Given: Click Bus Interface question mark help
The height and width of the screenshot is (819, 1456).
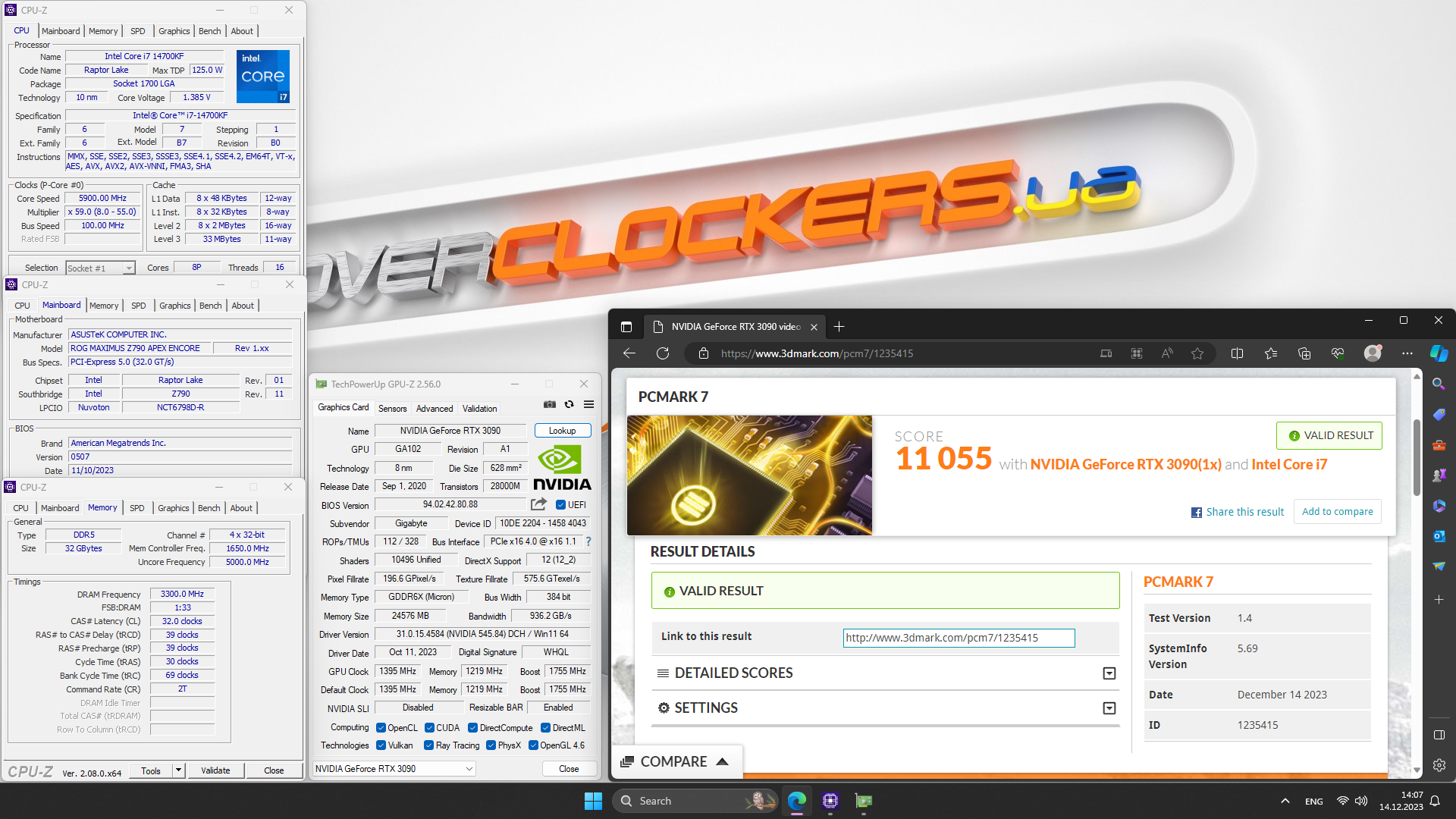Looking at the screenshot, I should (x=588, y=541).
